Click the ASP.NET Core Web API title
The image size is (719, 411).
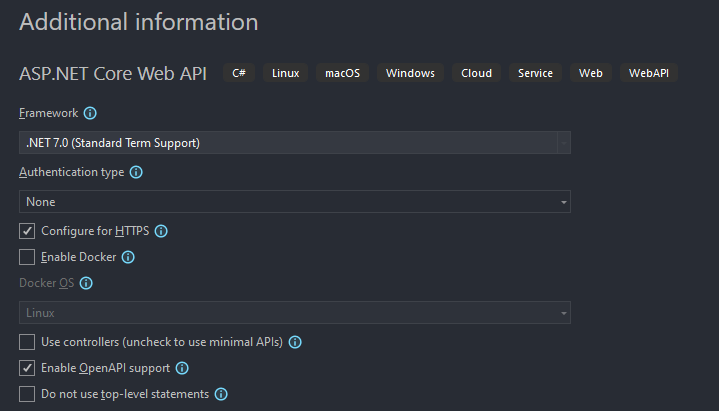coord(113,74)
